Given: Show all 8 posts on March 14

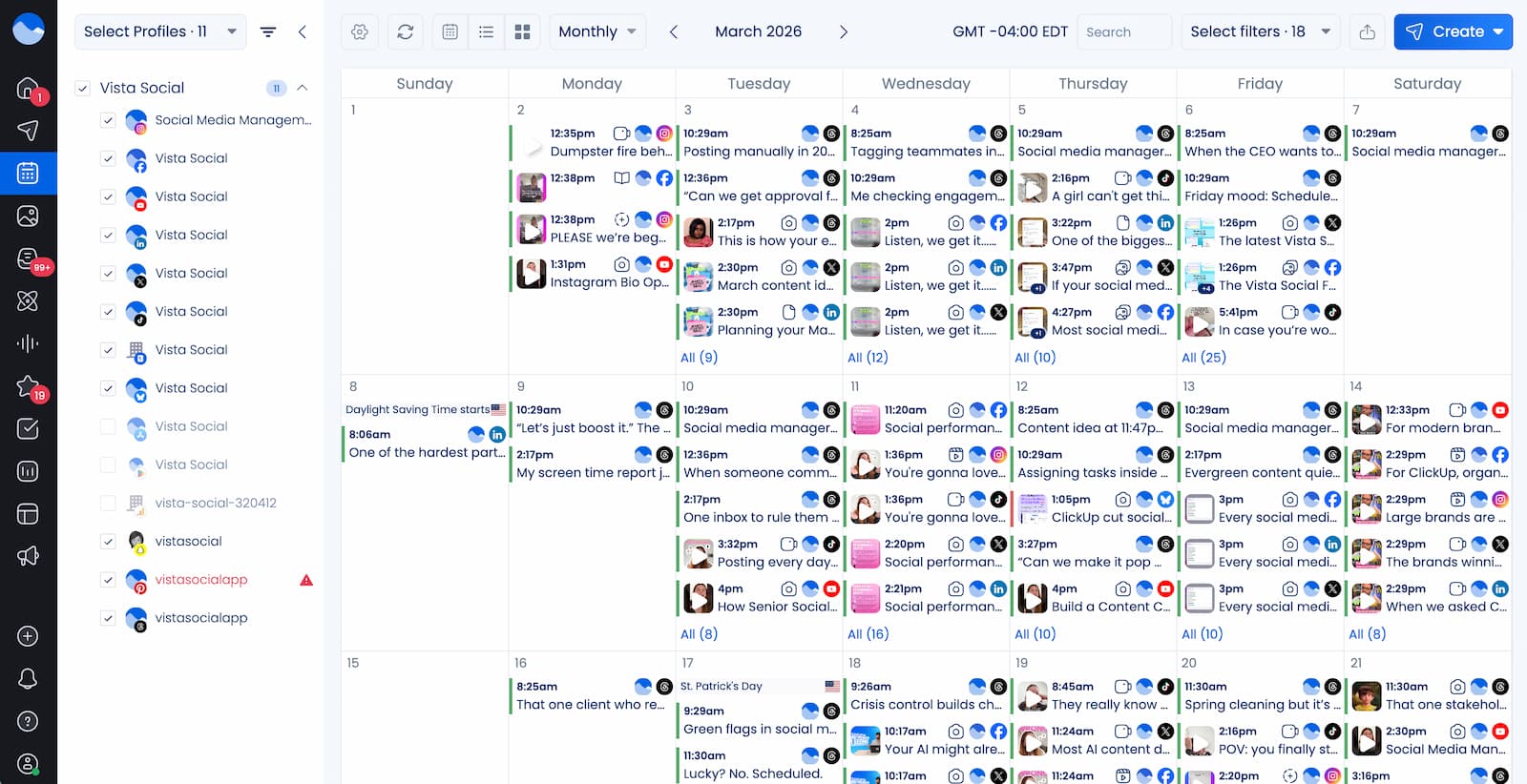Looking at the screenshot, I should pos(1367,633).
